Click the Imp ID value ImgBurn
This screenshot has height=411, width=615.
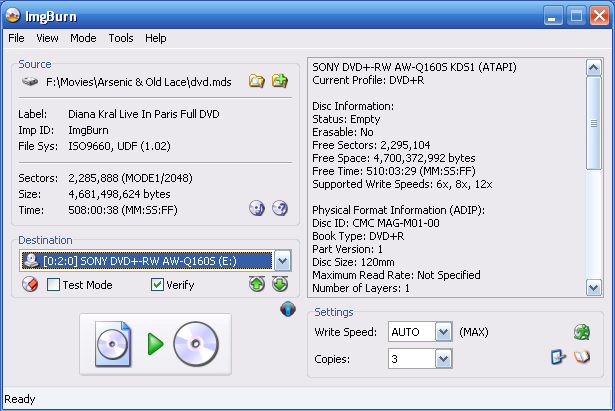[88, 130]
